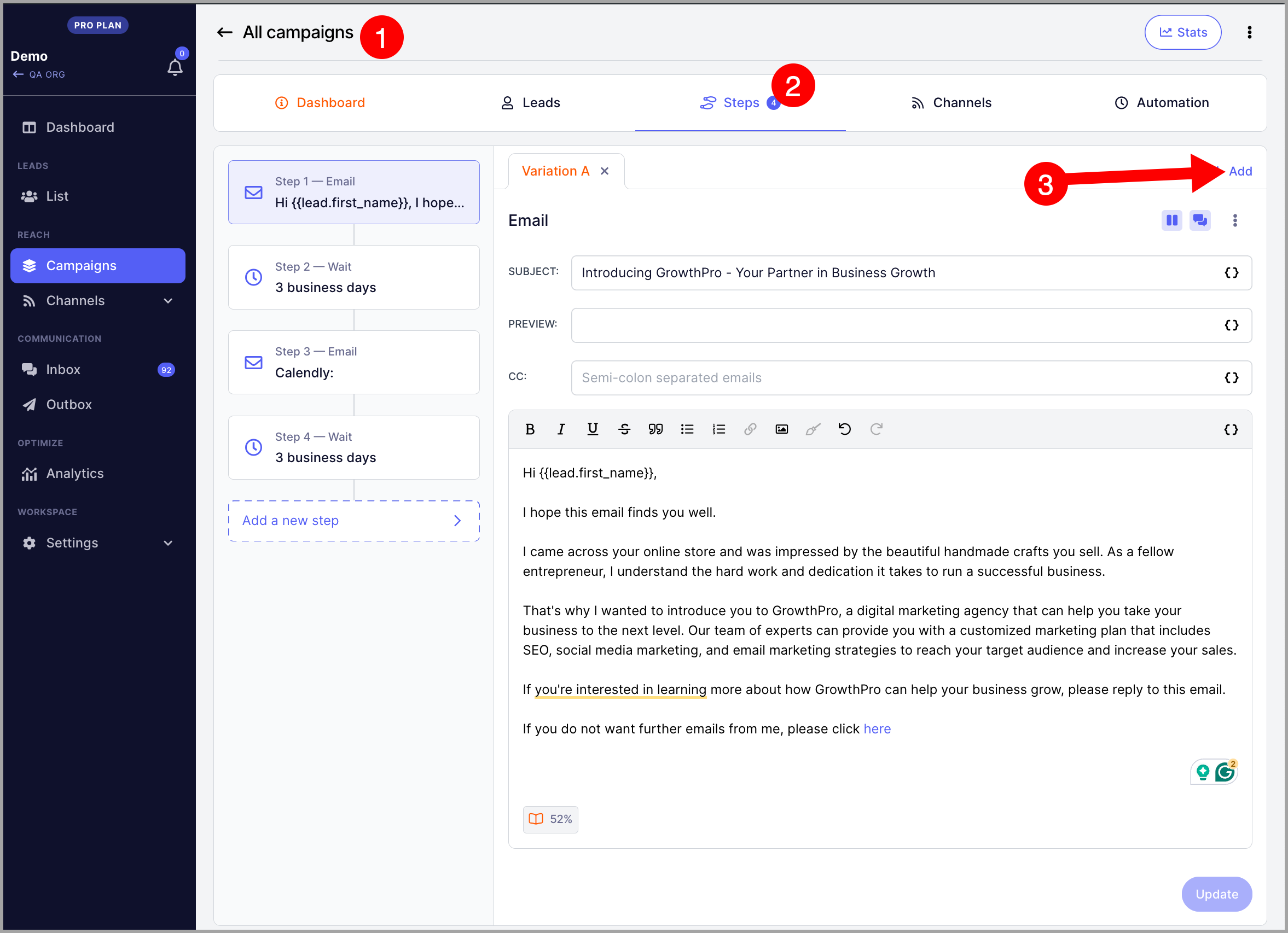Switch to the Automation tab
The width and height of the screenshot is (1288, 933).
point(1162,103)
